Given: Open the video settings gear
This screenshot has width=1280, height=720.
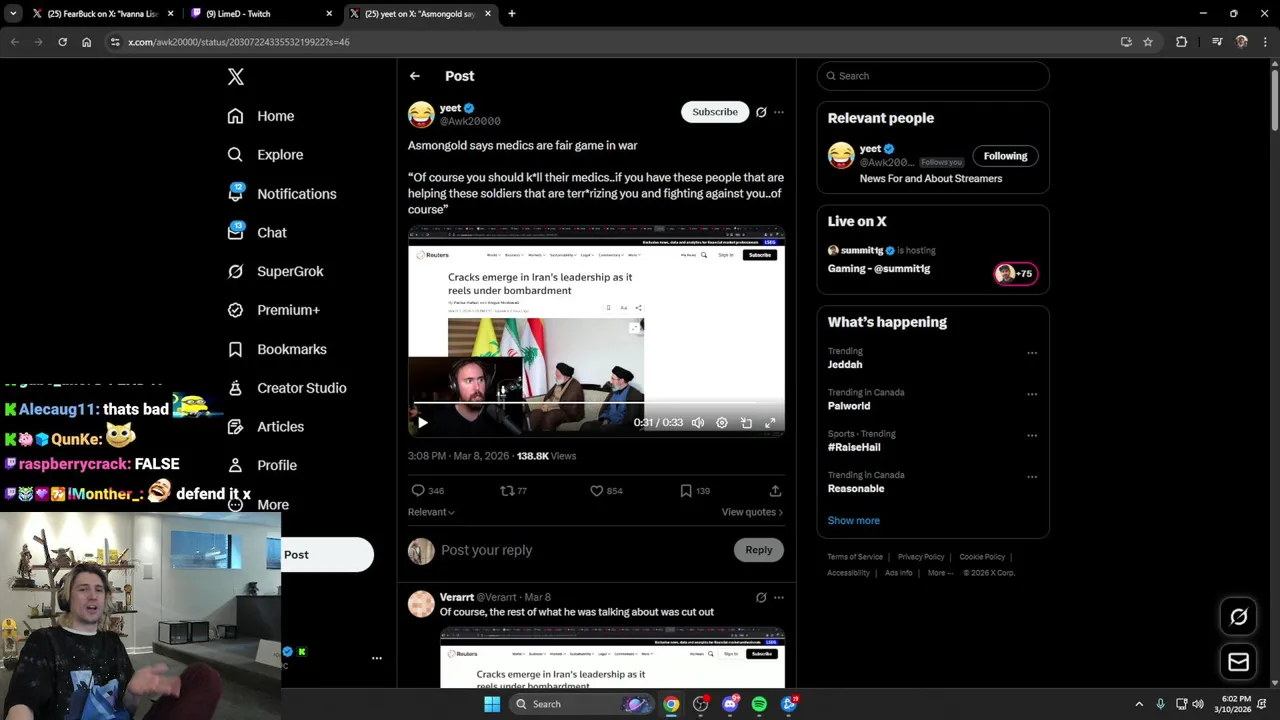Looking at the screenshot, I should click(722, 423).
